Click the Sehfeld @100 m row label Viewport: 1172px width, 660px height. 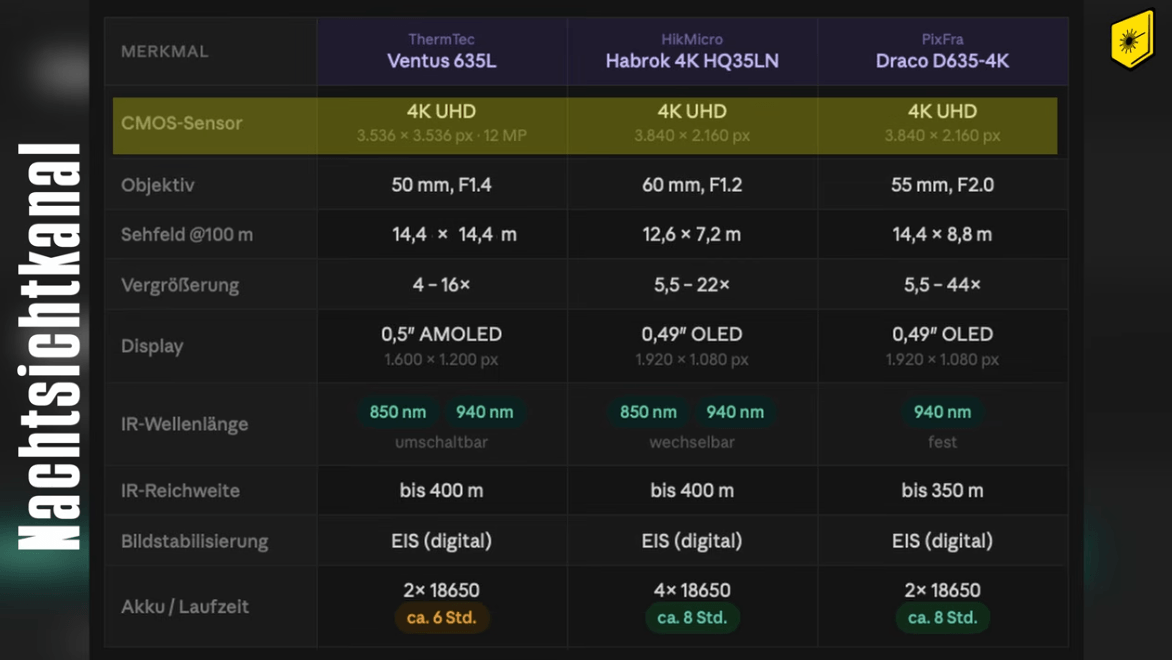pos(187,235)
